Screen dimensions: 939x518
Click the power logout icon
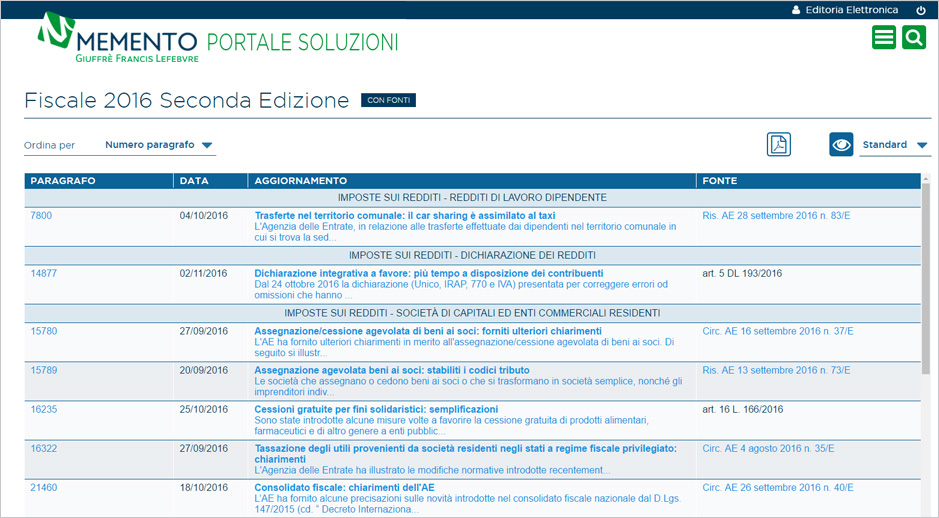pos(921,10)
